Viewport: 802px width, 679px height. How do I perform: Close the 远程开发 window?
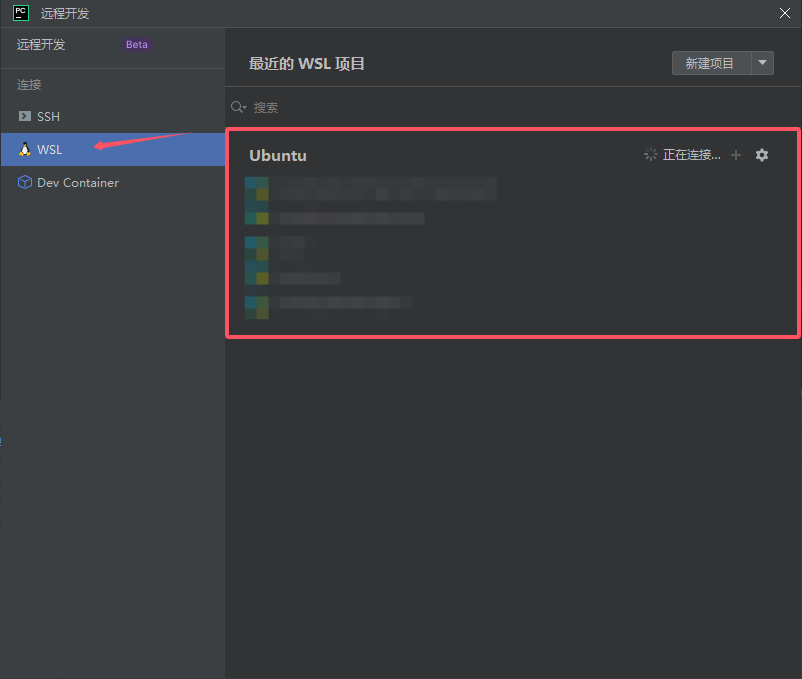(x=785, y=13)
